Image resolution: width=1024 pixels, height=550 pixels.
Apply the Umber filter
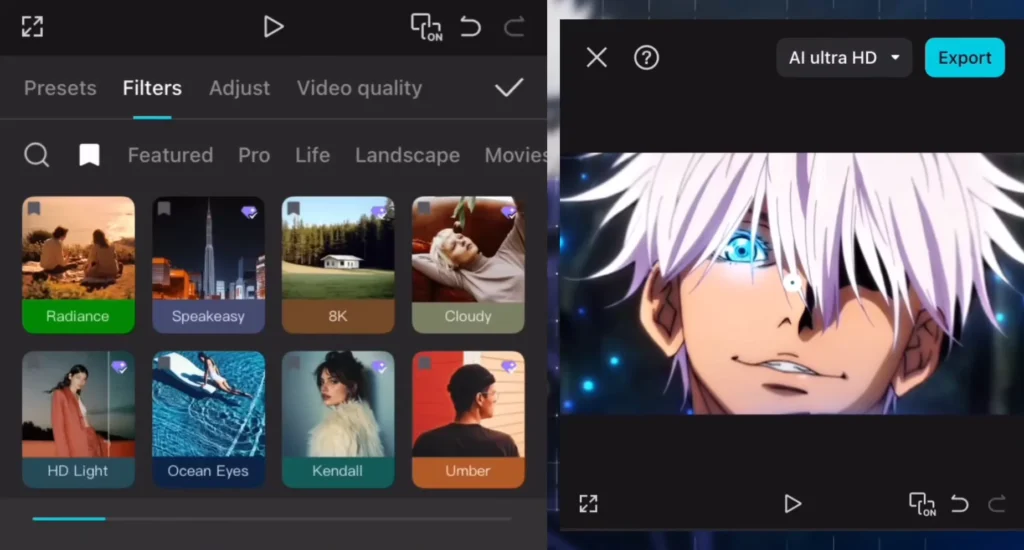point(468,420)
